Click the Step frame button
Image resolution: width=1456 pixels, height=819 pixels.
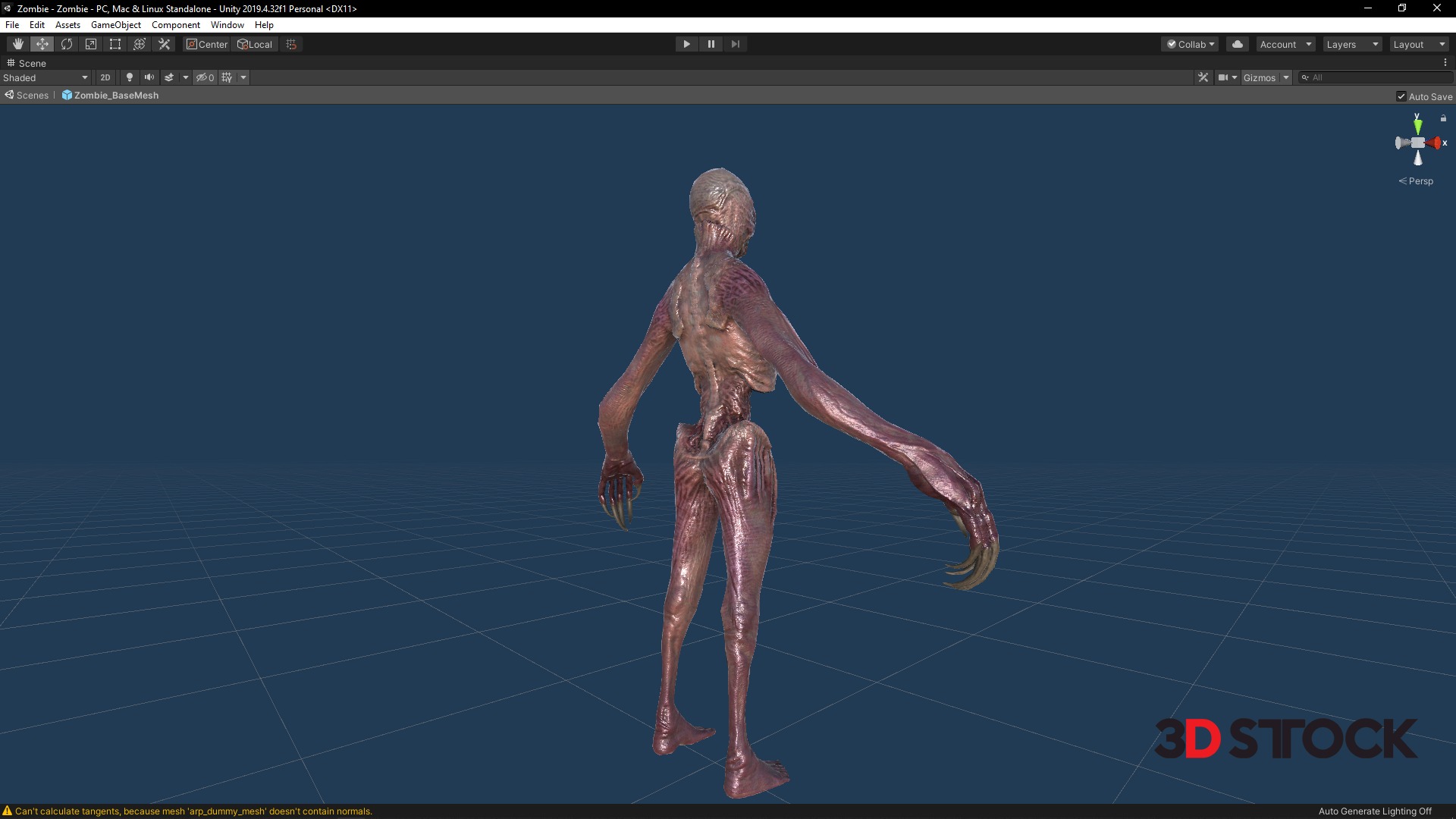click(x=735, y=44)
